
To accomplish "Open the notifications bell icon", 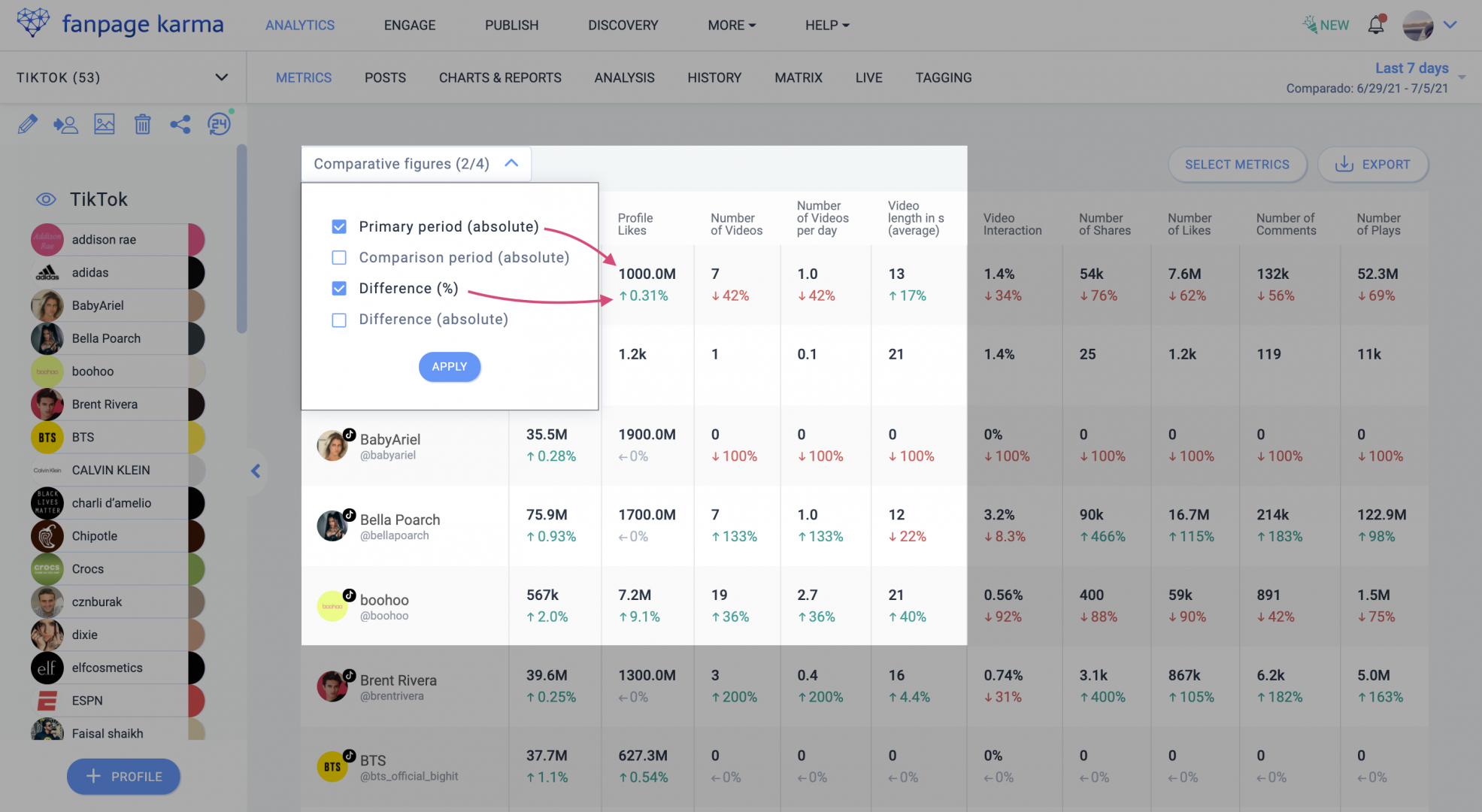I will click(x=1376, y=24).
